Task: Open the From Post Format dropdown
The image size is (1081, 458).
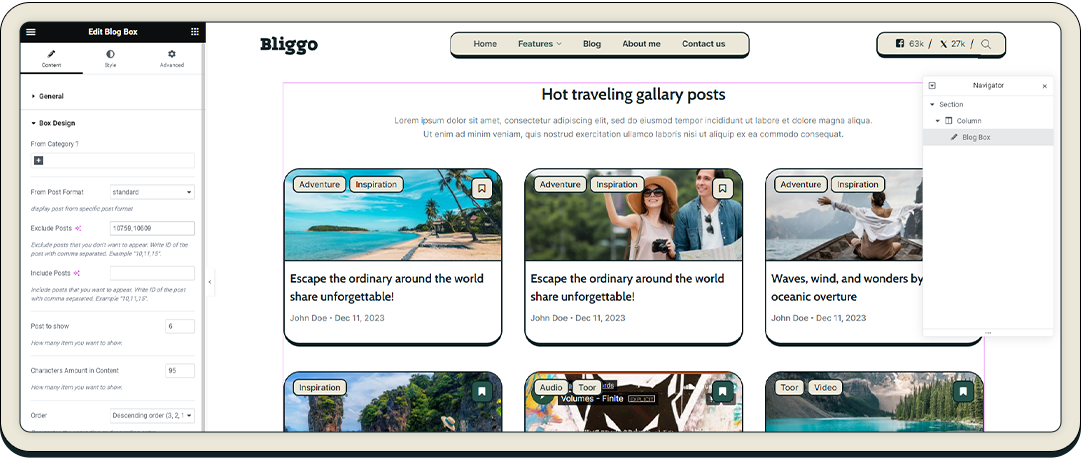Action: pyautogui.click(x=152, y=192)
